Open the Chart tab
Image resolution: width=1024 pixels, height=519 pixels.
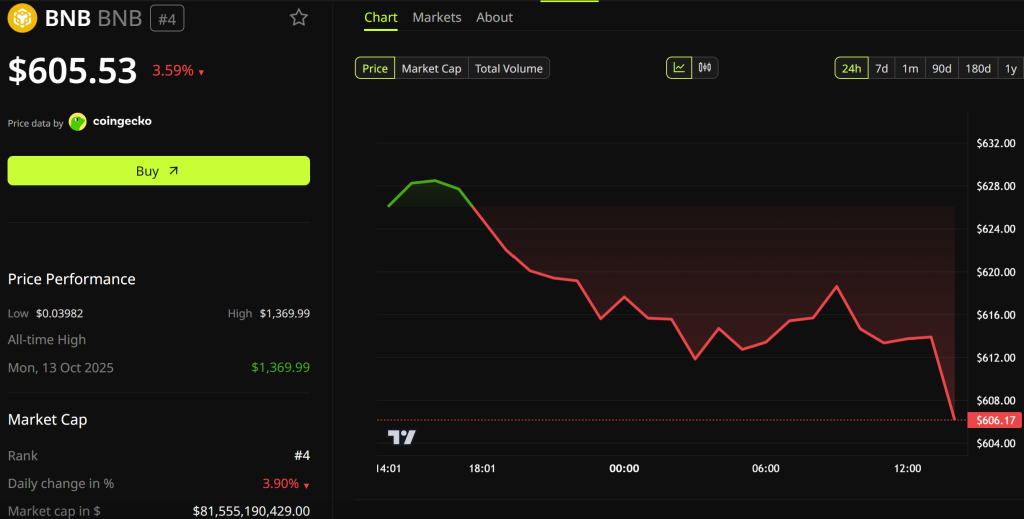[381, 18]
